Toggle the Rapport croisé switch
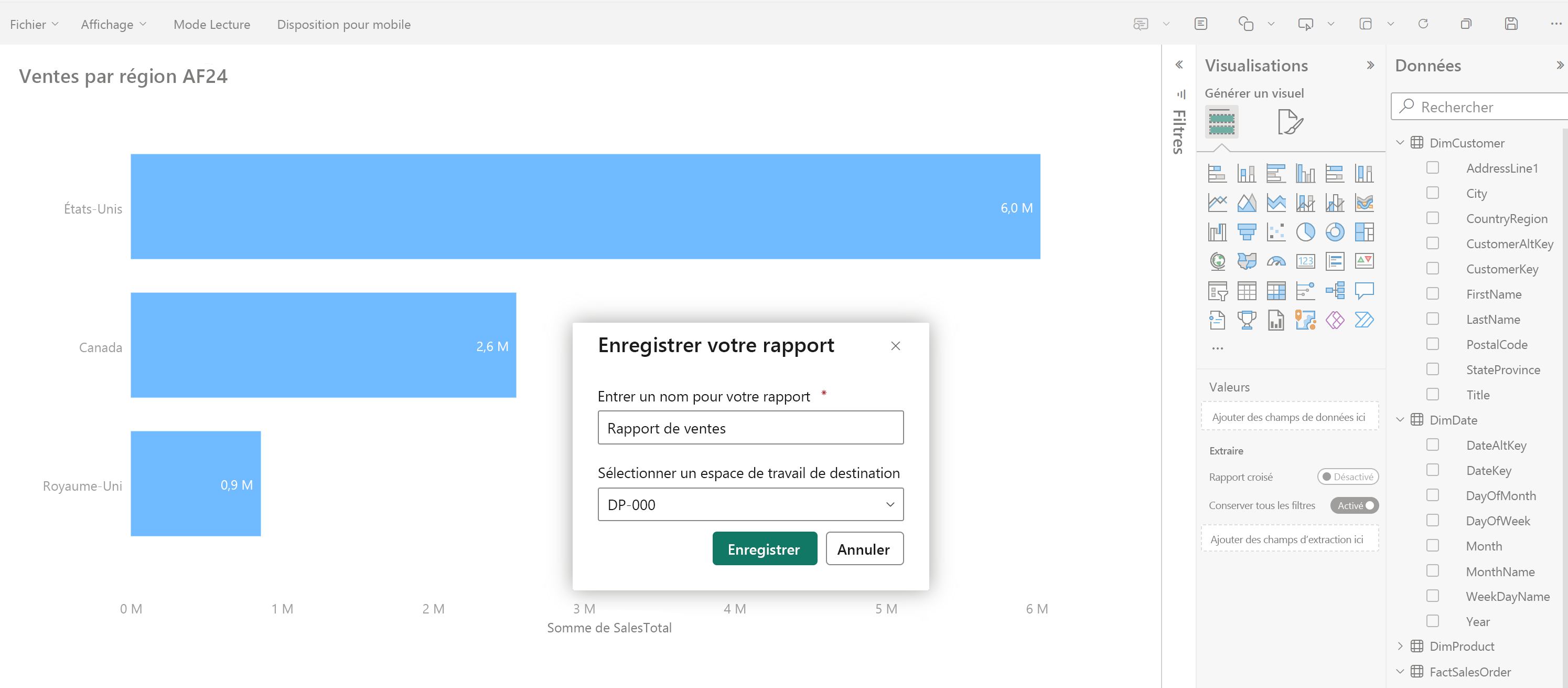 pyautogui.click(x=1348, y=477)
